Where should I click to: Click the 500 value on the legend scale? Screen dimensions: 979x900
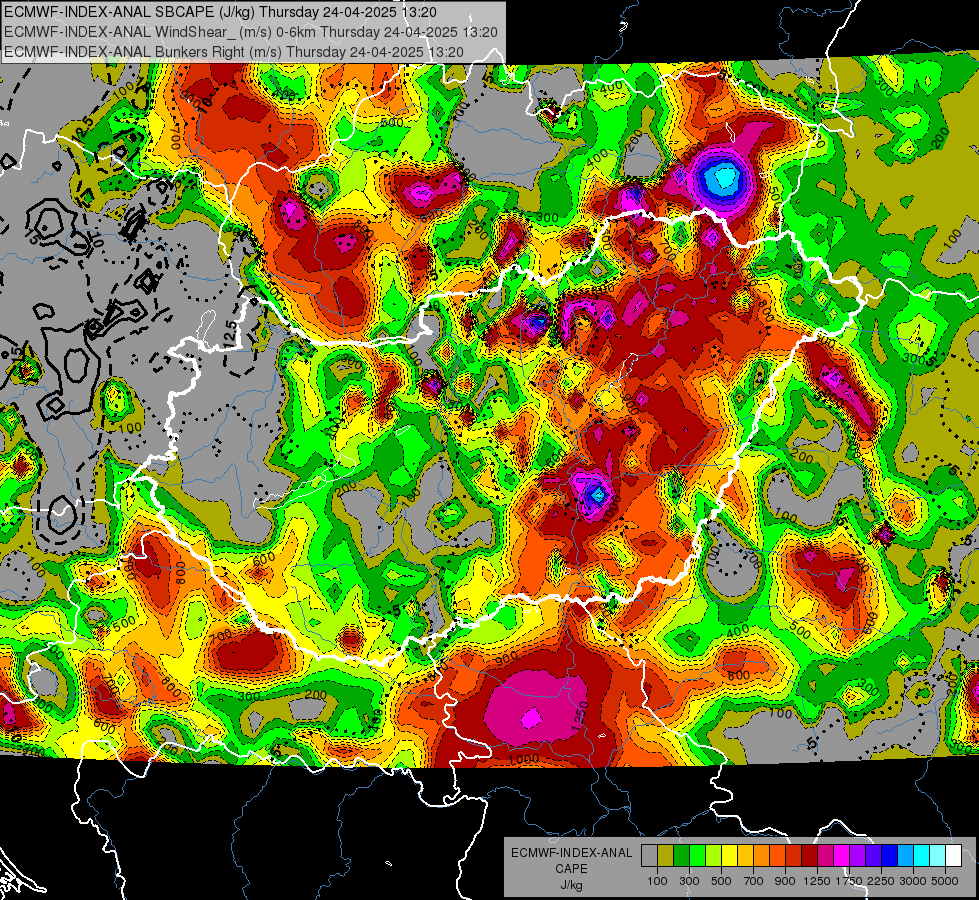coord(721,881)
